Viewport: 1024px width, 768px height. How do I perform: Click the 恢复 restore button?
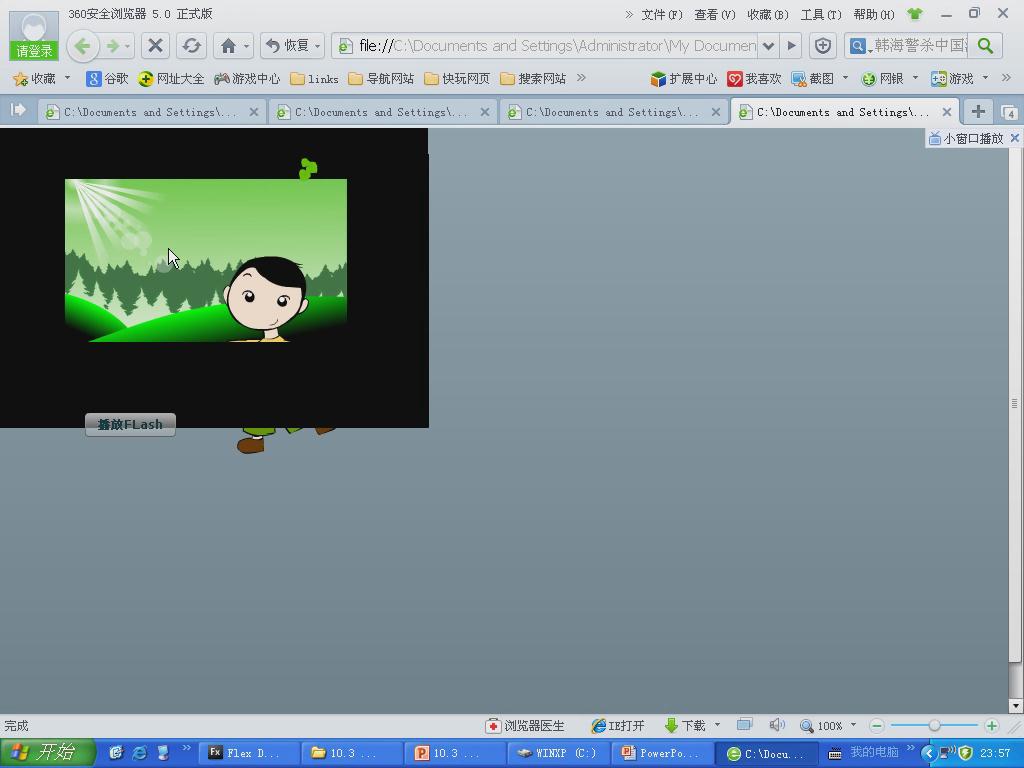tap(287, 46)
